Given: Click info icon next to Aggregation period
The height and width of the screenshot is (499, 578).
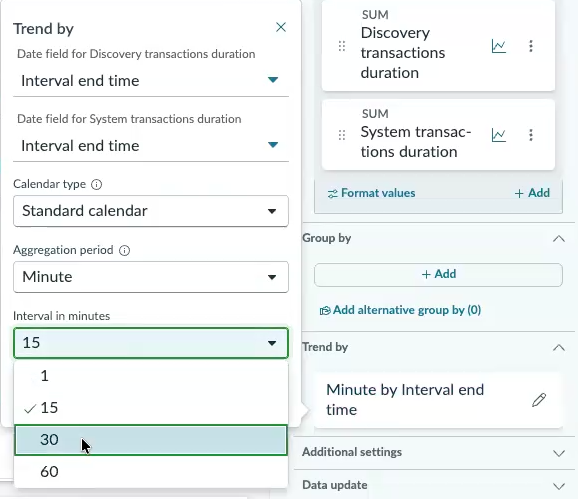Looking at the screenshot, I should point(125,251).
